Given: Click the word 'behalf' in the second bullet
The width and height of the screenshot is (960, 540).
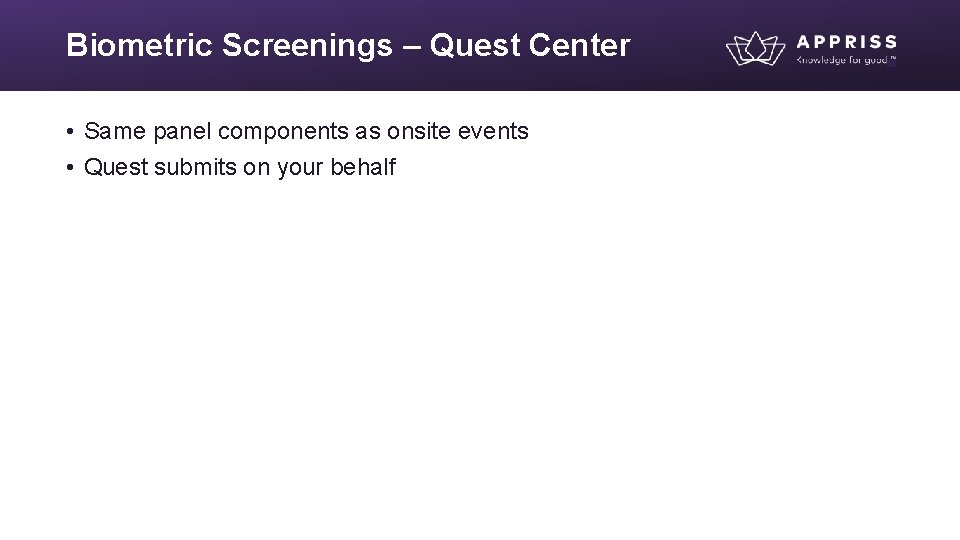Looking at the screenshot, I should pyautogui.click(x=362, y=167).
